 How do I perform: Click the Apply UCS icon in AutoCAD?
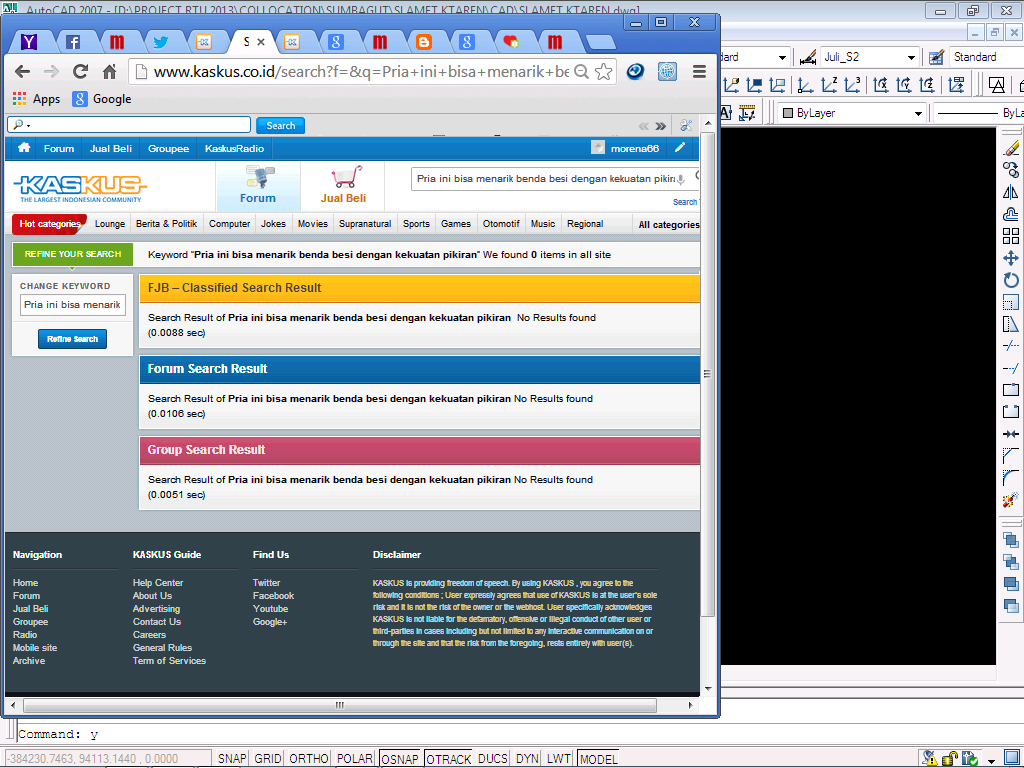957,85
